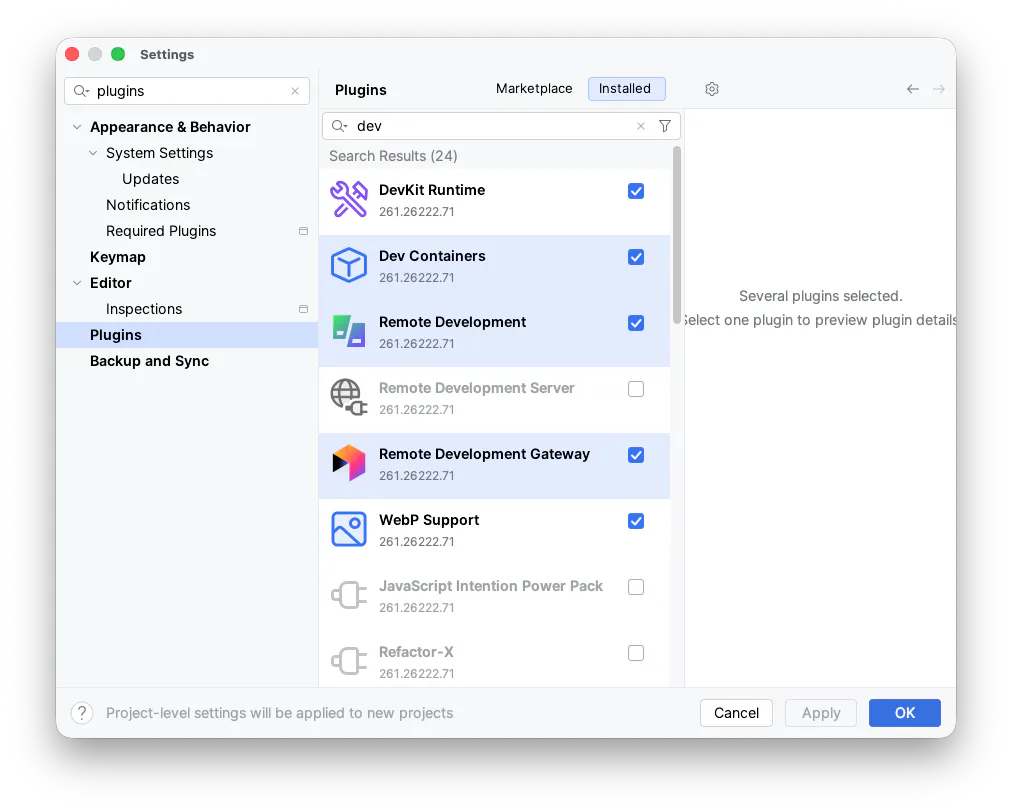Image resolution: width=1012 pixels, height=812 pixels.
Task: Click the Refactor-X plug icon
Action: point(349,661)
